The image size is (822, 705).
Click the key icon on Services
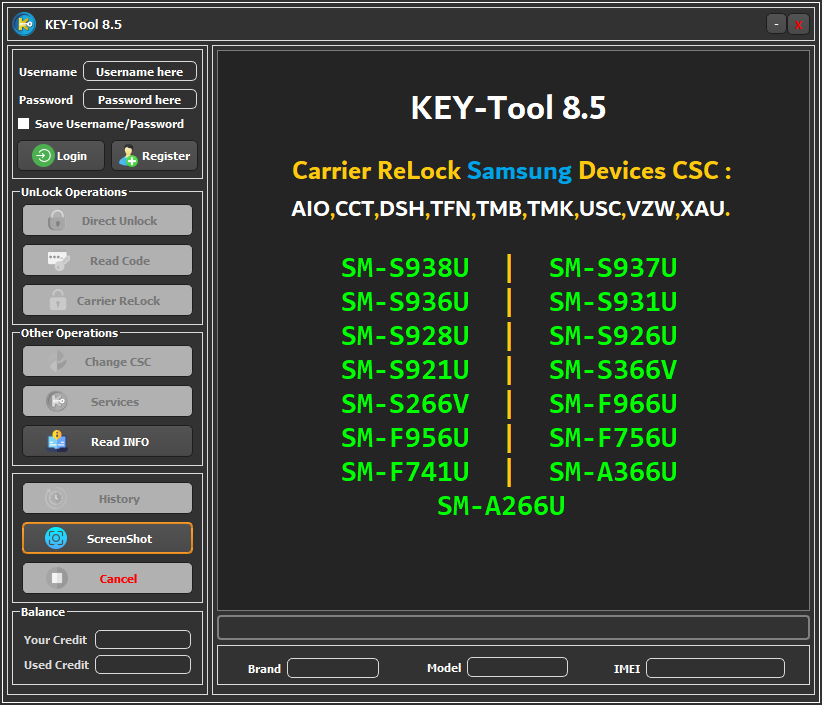(57, 402)
